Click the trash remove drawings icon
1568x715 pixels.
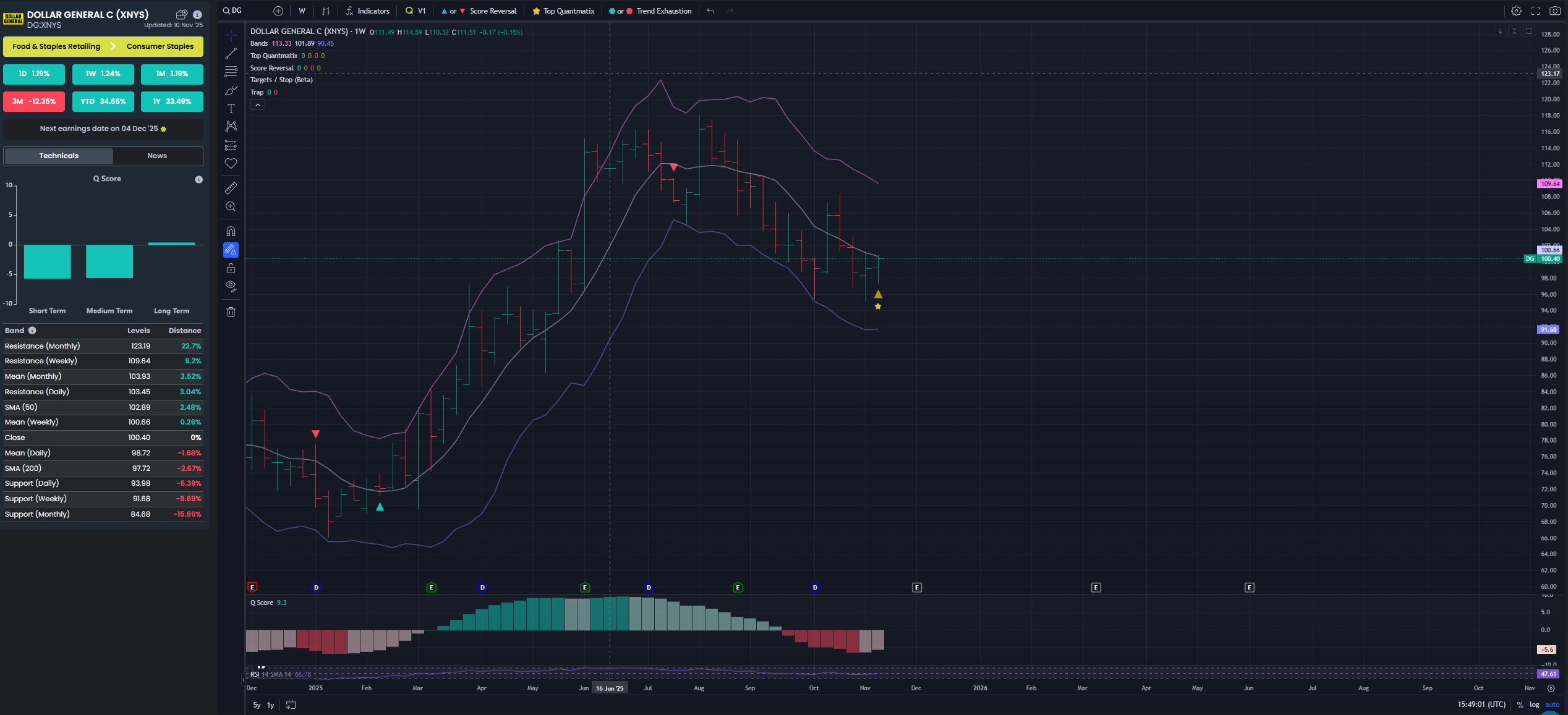coord(231,312)
